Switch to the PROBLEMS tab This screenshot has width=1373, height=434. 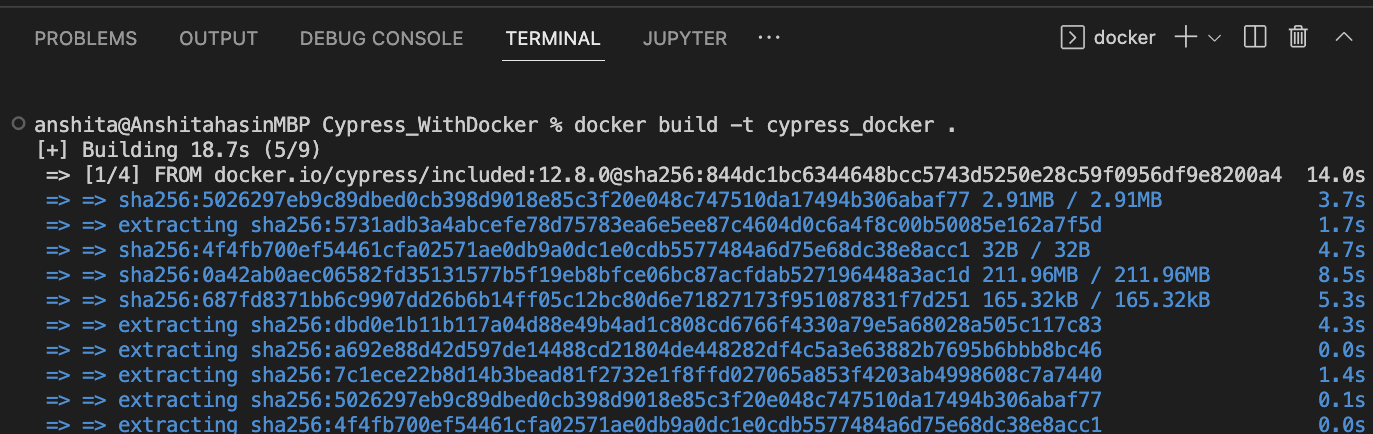(86, 39)
